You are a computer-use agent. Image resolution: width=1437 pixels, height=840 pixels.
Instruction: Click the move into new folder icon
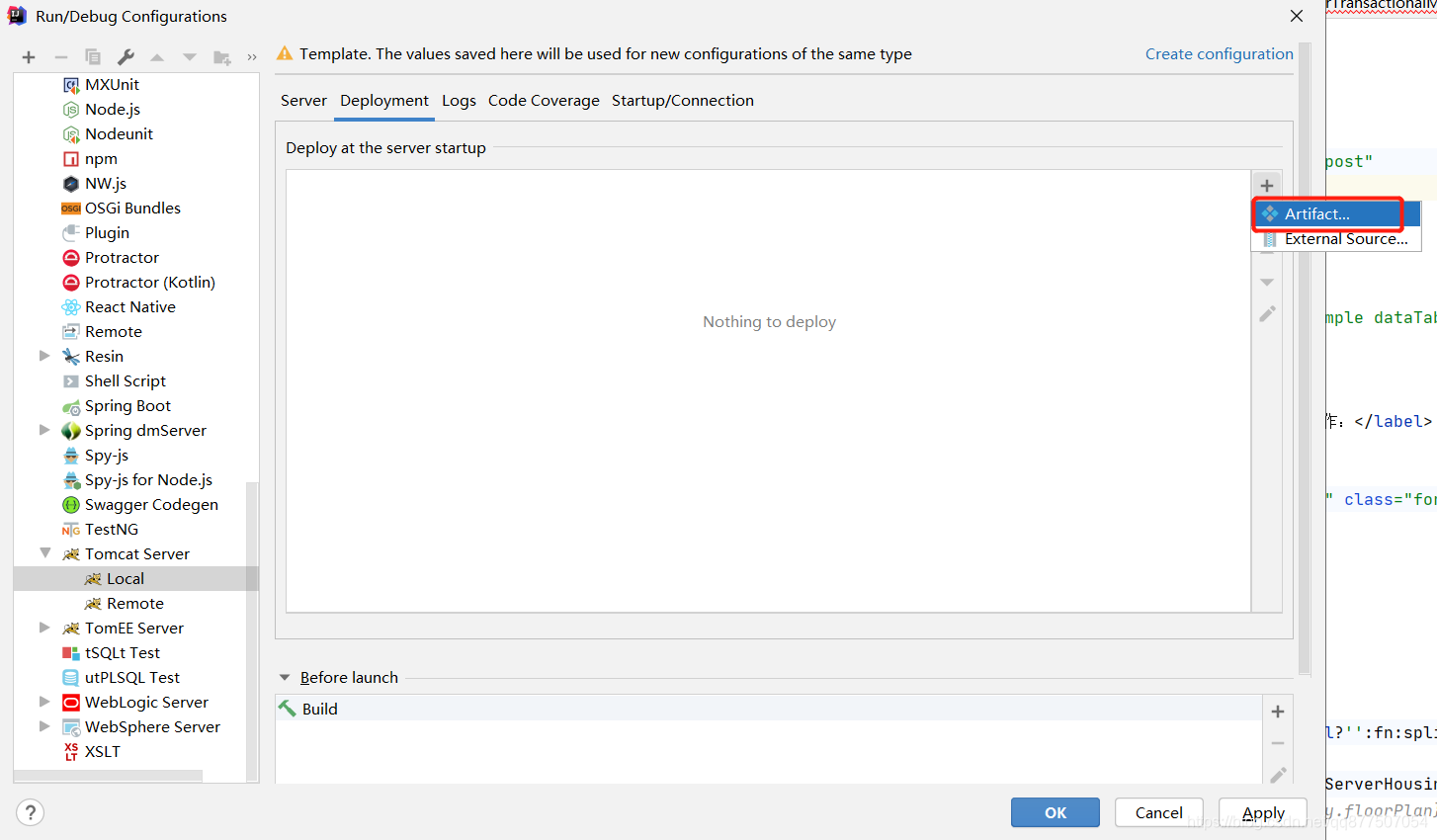coord(222,57)
